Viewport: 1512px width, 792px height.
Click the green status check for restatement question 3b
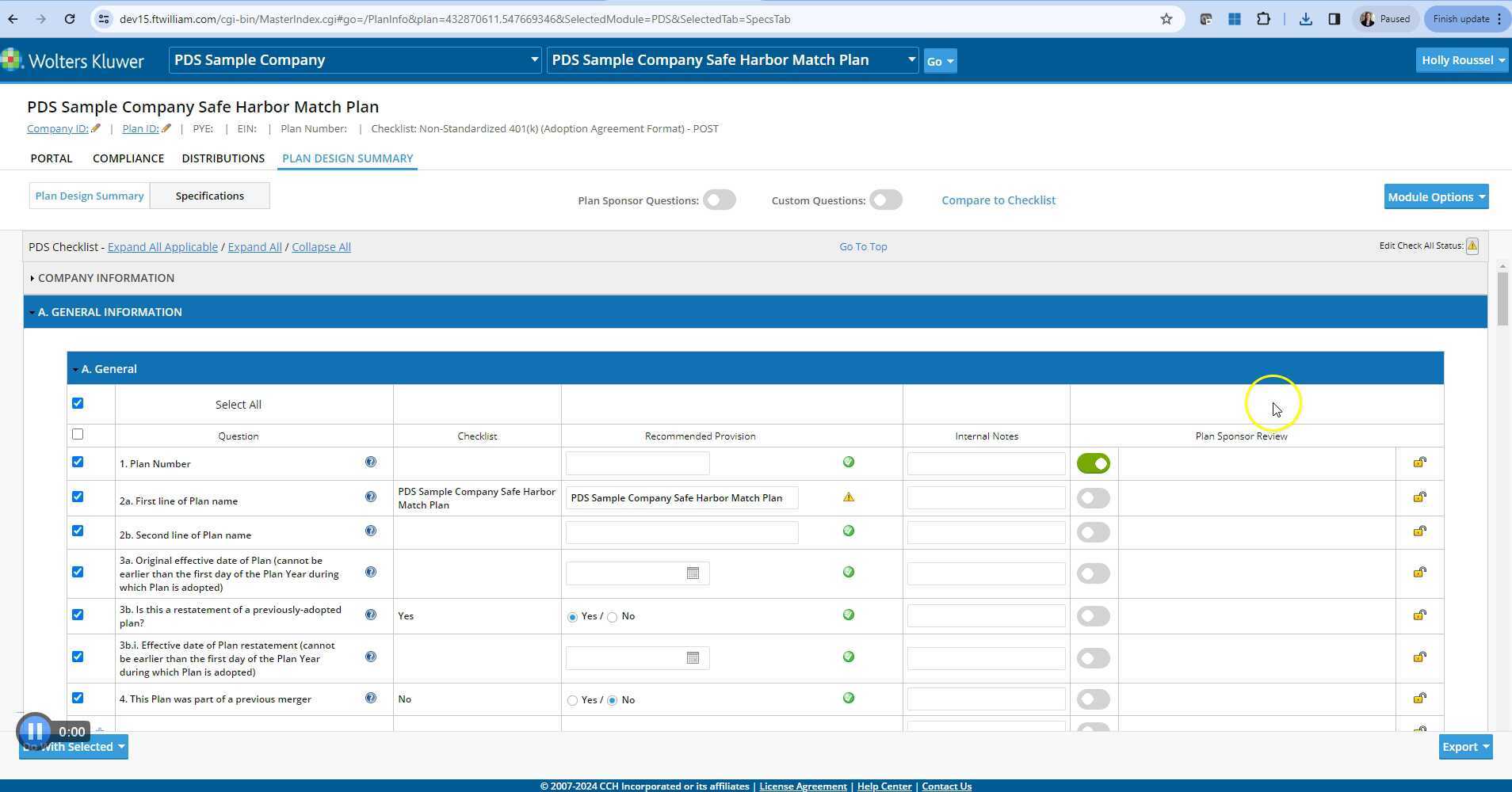tap(848, 615)
